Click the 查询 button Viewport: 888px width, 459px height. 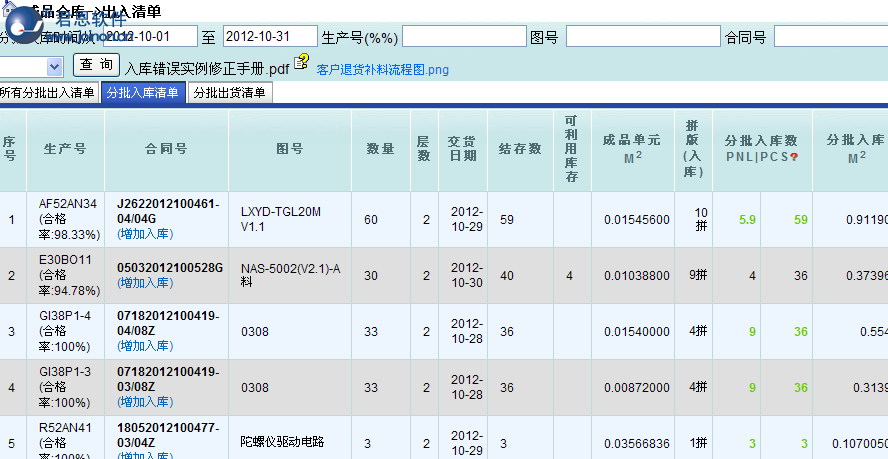point(96,65)
